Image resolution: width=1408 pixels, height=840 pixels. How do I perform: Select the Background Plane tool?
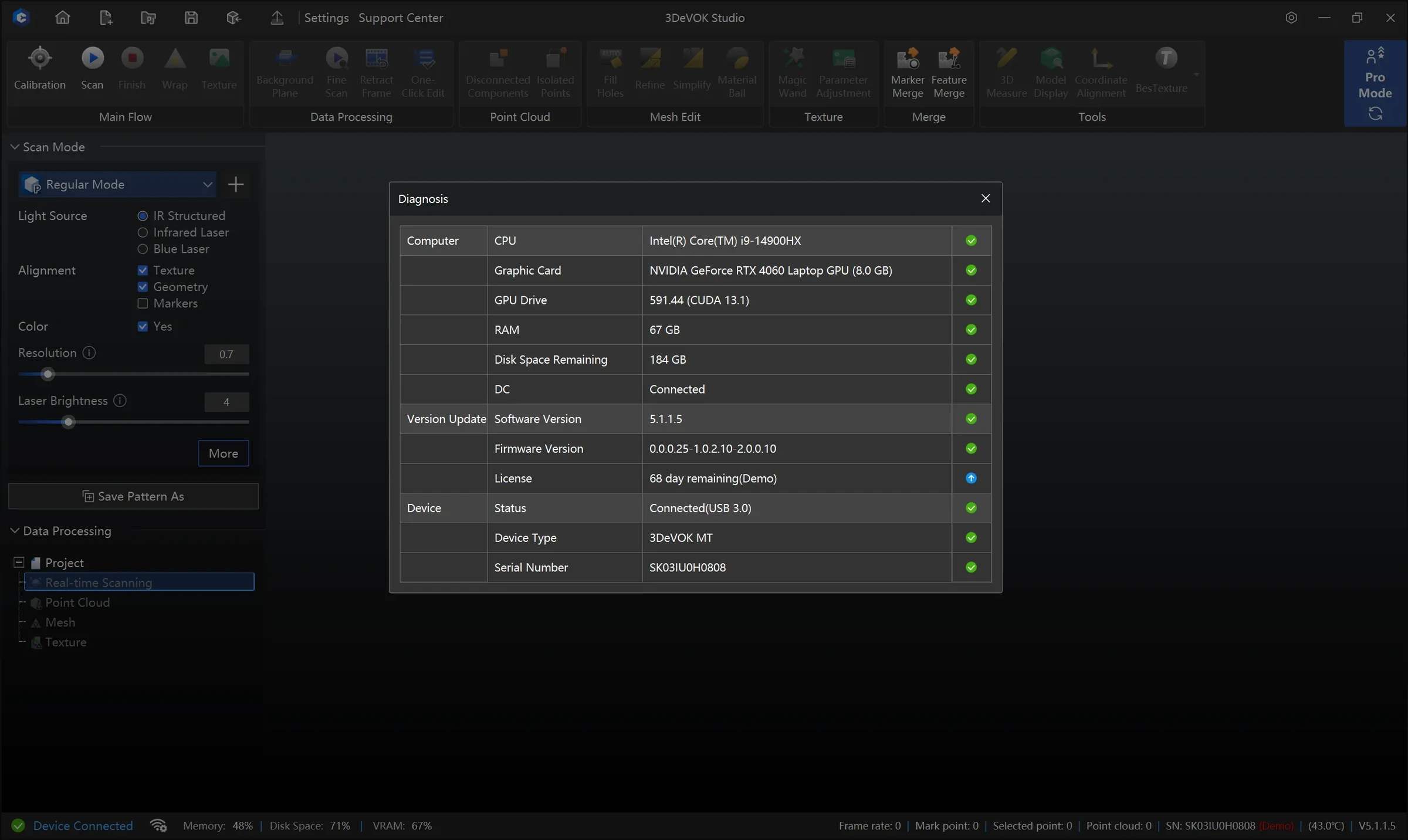coord(285,72)
